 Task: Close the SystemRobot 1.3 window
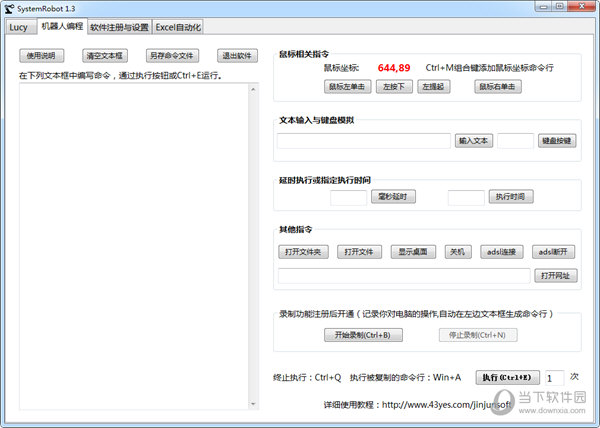point(582,7)
